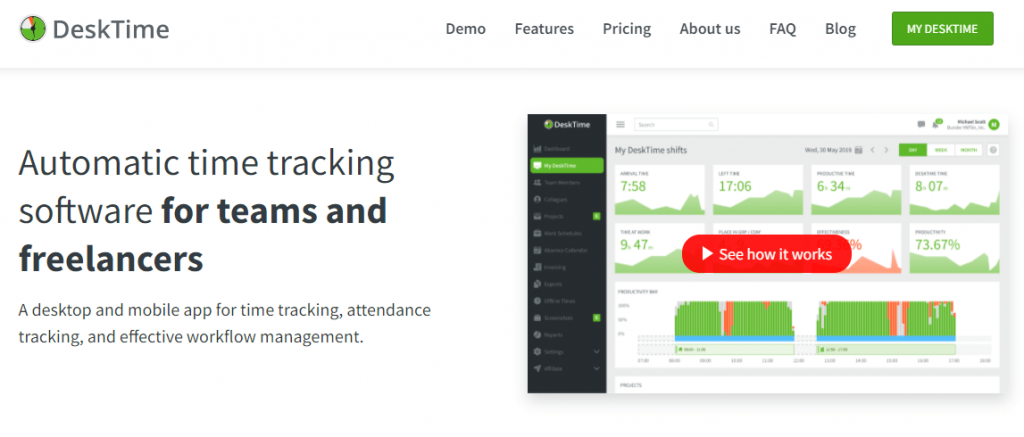Open the Dashboard sidebar icon in preview
Viewport: 1024px width, 437px height.
click(x=537, y=149)
